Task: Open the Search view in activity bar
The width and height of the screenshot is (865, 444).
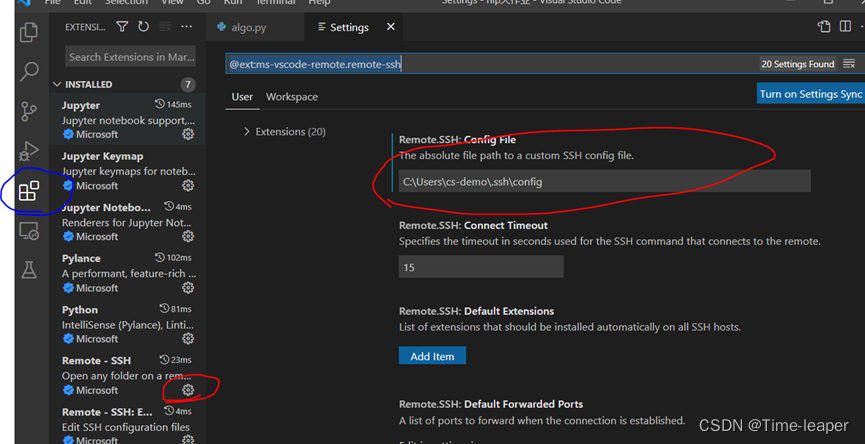Action: [29, 72]
